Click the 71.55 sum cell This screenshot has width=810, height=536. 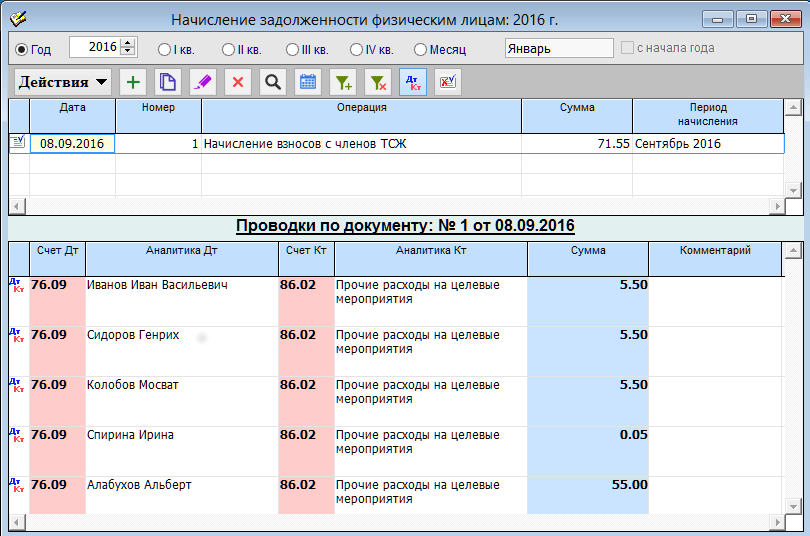click(x=577, y=144)
